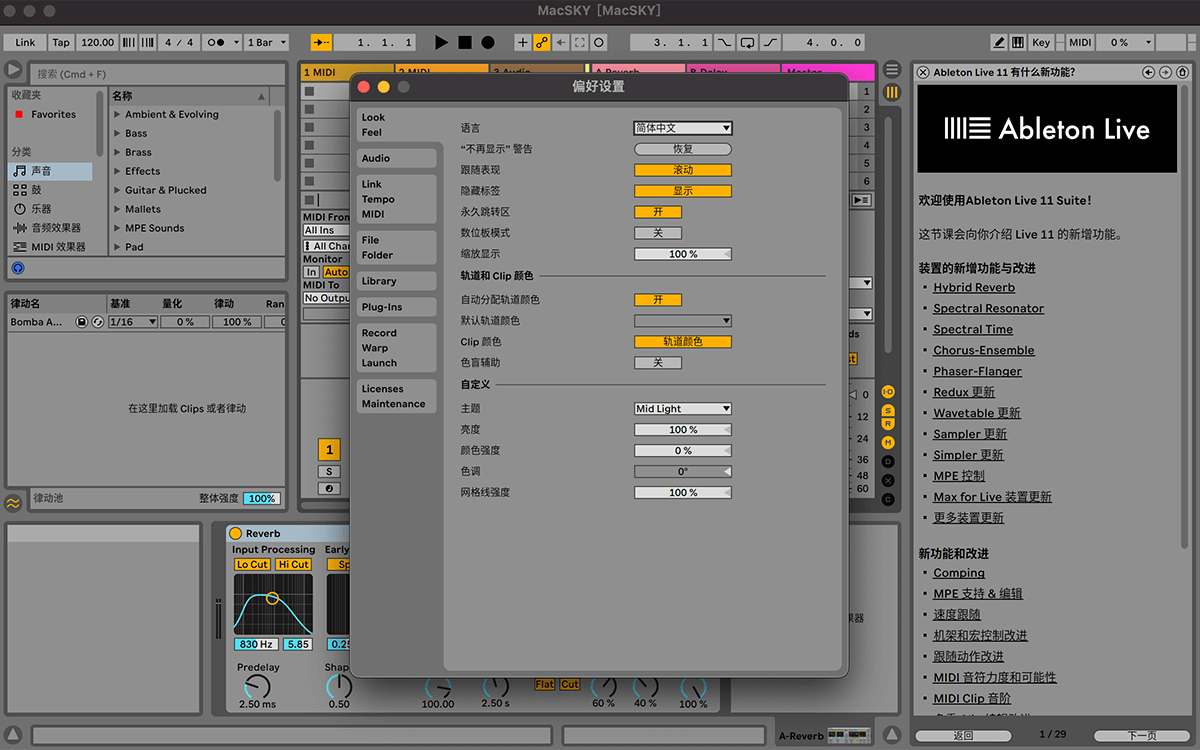This screenshot has width=1200, height=750.
Task: Toggle the Follow playback arrow icon
Action: (321, 43)
